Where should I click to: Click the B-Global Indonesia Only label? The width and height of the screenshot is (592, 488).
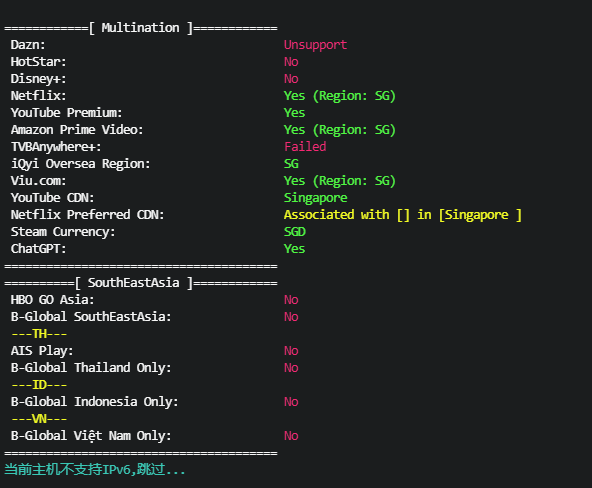click(x=94, y=402)
